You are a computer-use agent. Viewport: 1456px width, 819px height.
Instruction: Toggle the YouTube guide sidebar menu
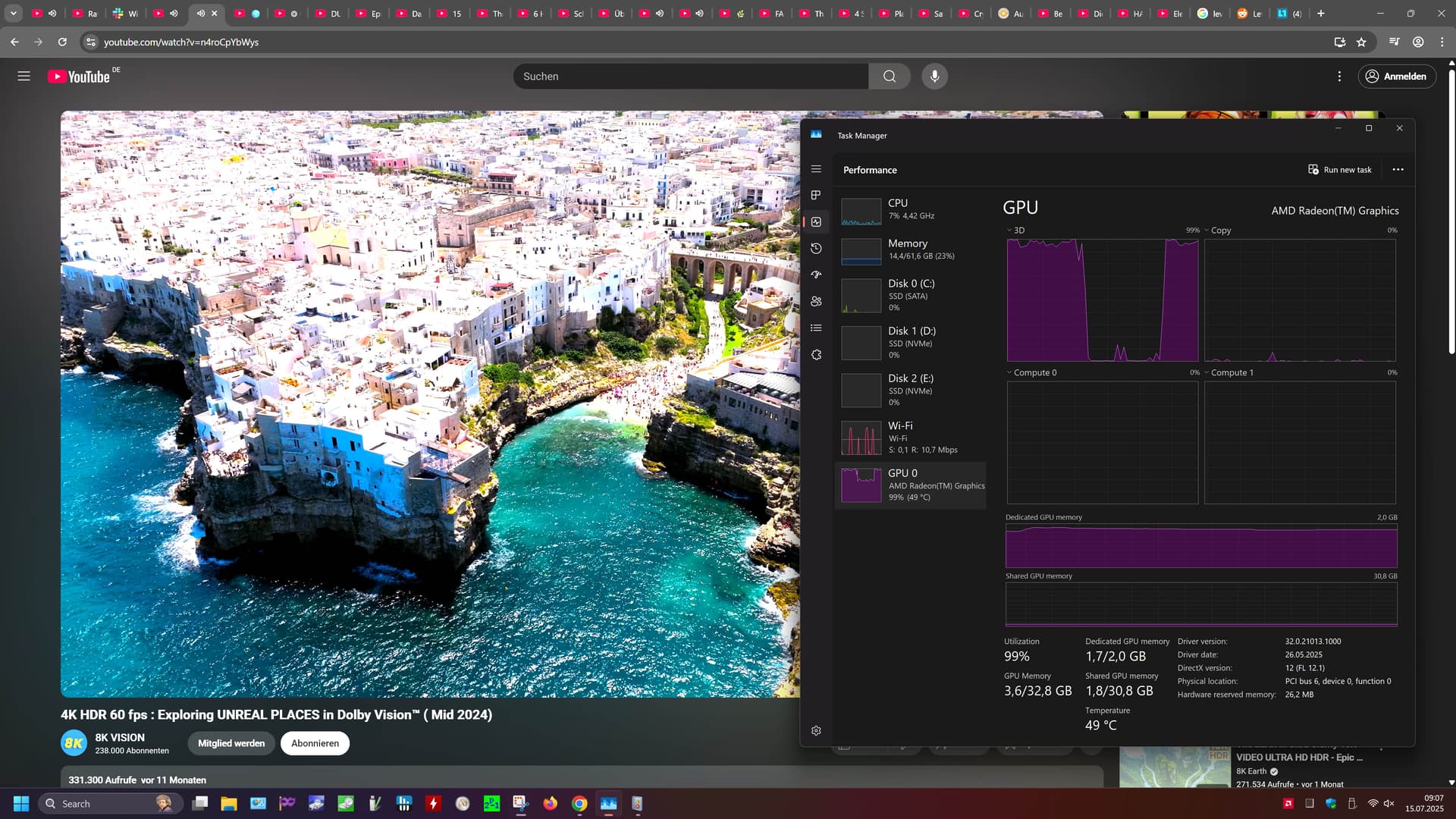pos(24,76)
